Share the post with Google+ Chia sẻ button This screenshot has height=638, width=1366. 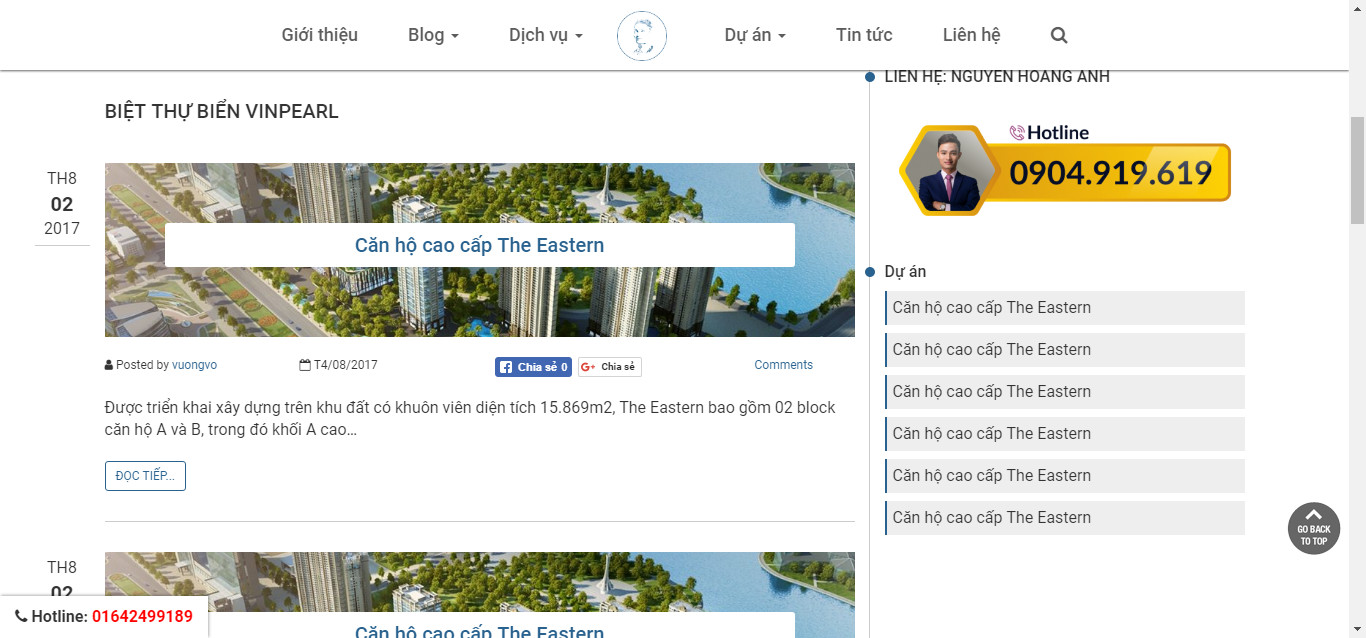(x=609, y=367)
